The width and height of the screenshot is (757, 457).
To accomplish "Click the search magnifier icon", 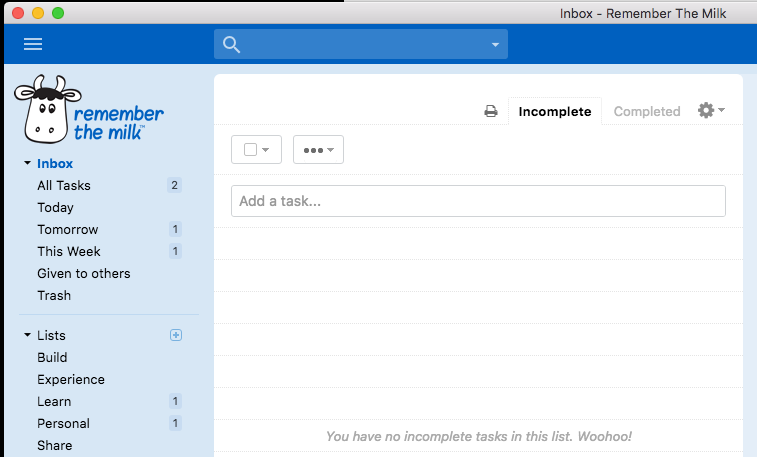I will 231,44.
